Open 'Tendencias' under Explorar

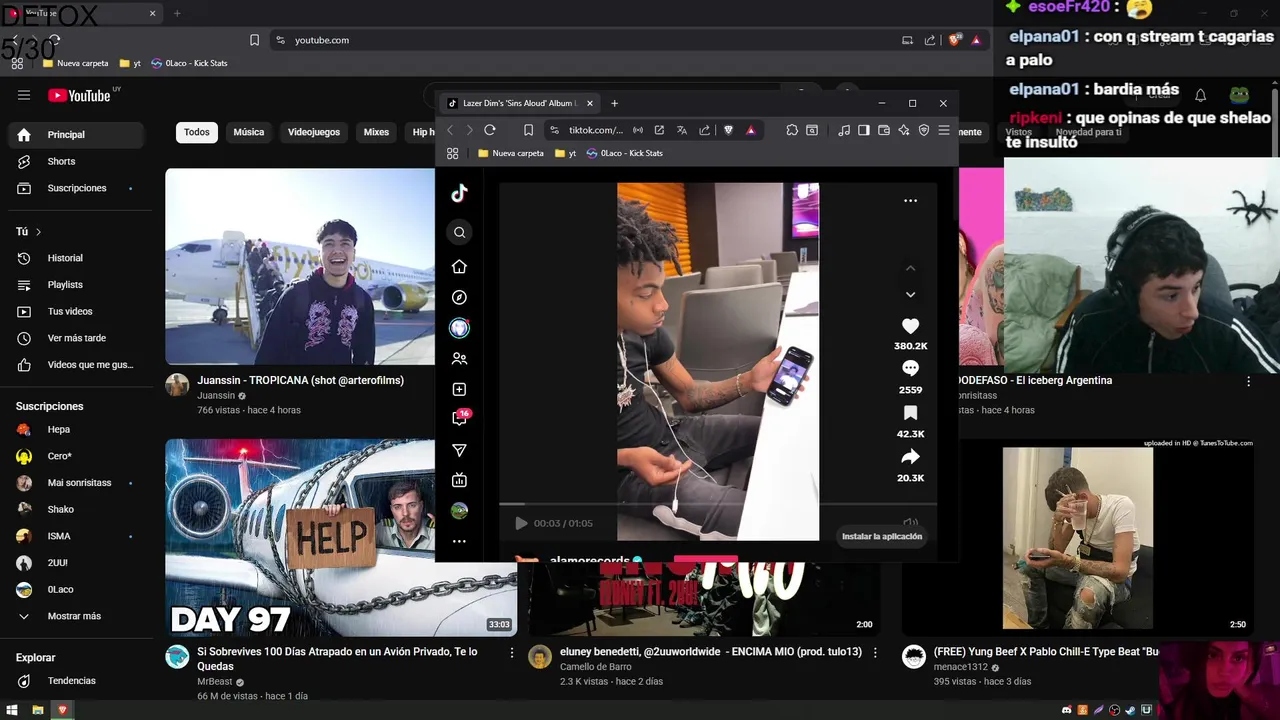point(75,681)
